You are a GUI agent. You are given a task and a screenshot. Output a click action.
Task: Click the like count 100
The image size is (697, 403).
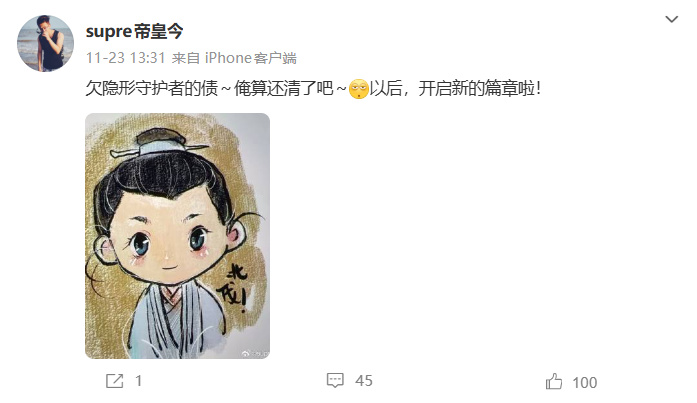coord(585,383)
